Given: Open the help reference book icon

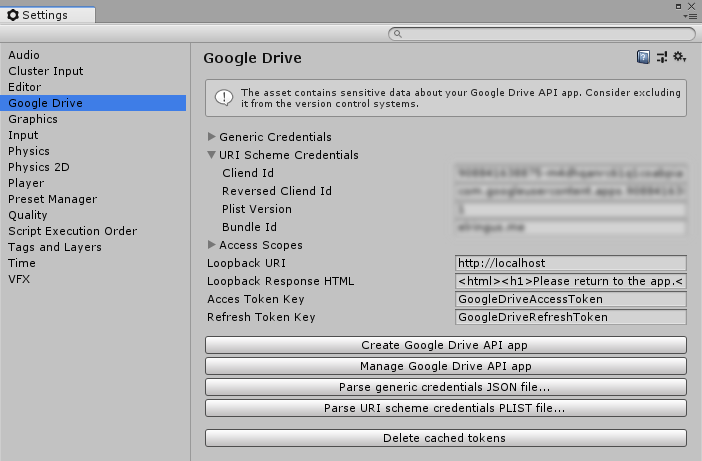Looking at the screenshot, I should click(643, 57).
